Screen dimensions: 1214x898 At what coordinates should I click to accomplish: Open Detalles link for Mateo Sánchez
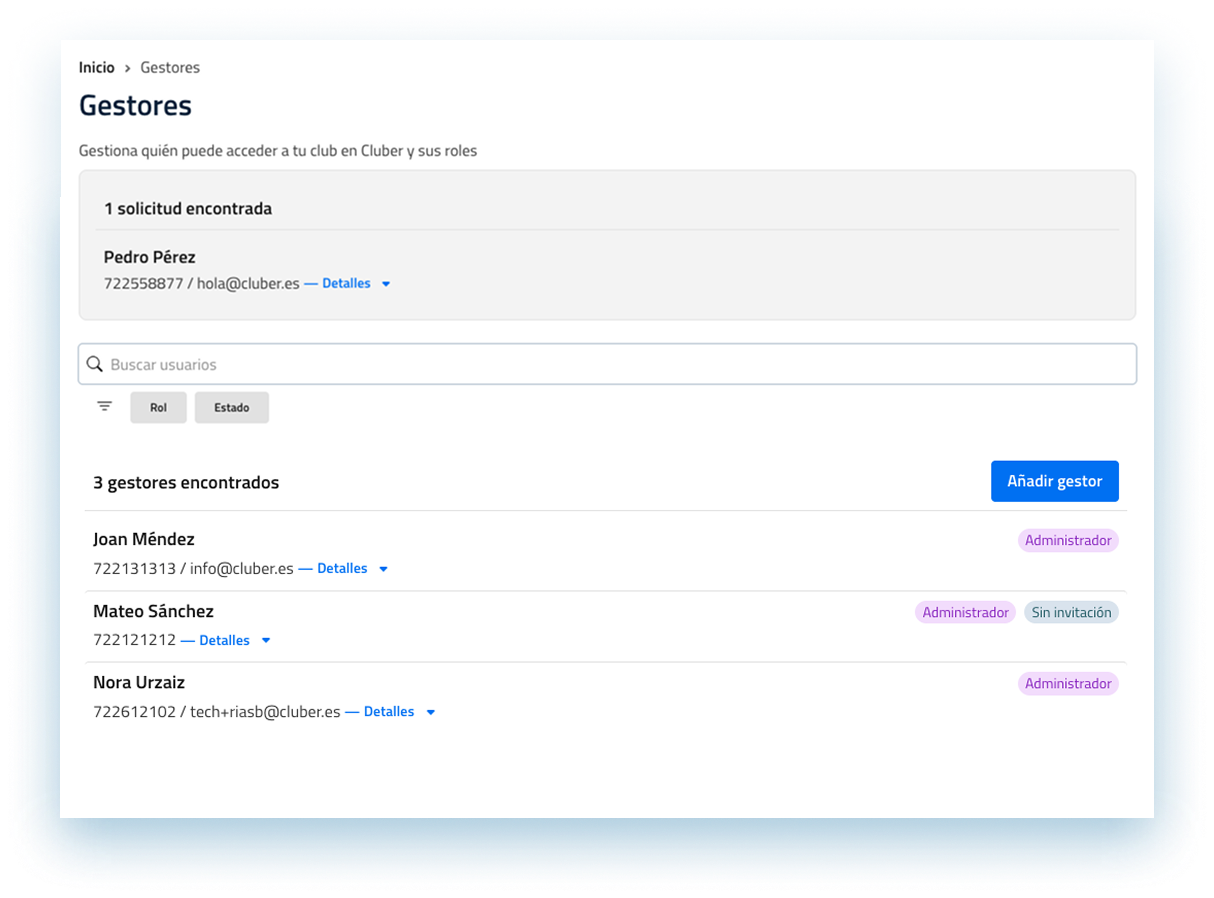224,641
